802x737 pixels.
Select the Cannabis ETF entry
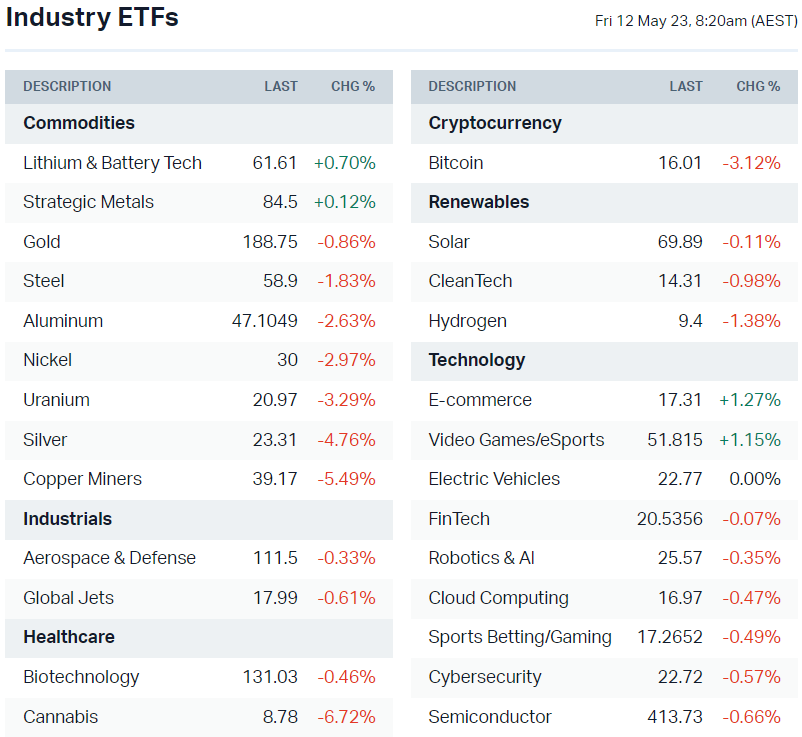coord(60,717)
